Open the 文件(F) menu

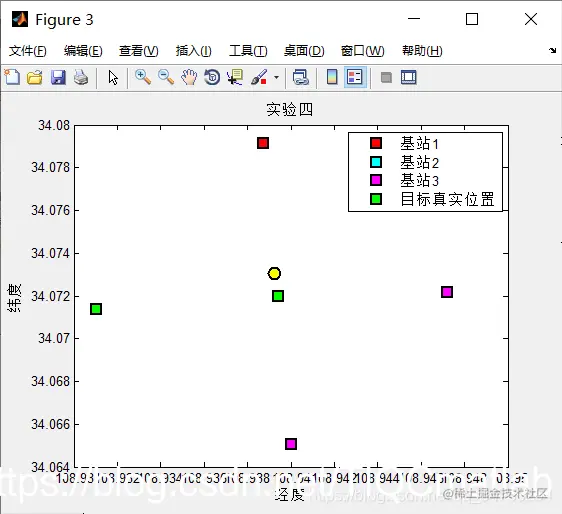[28, 51]
